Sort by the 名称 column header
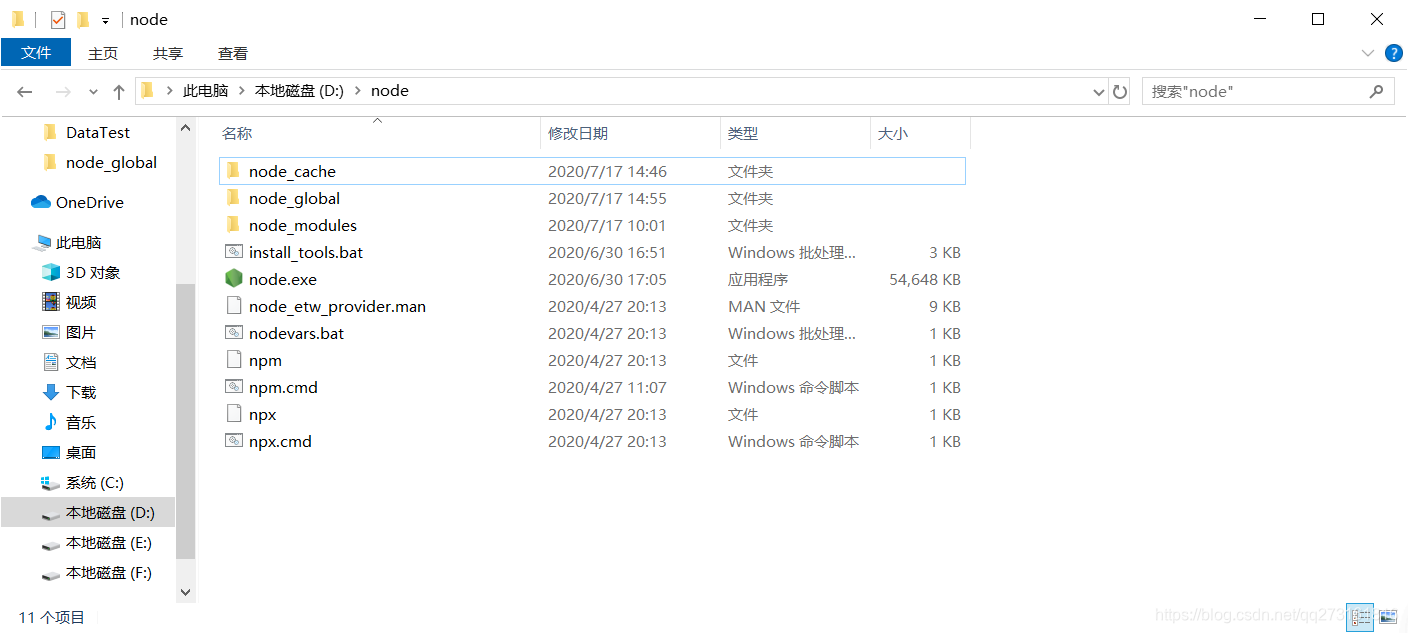 point(237,133)
